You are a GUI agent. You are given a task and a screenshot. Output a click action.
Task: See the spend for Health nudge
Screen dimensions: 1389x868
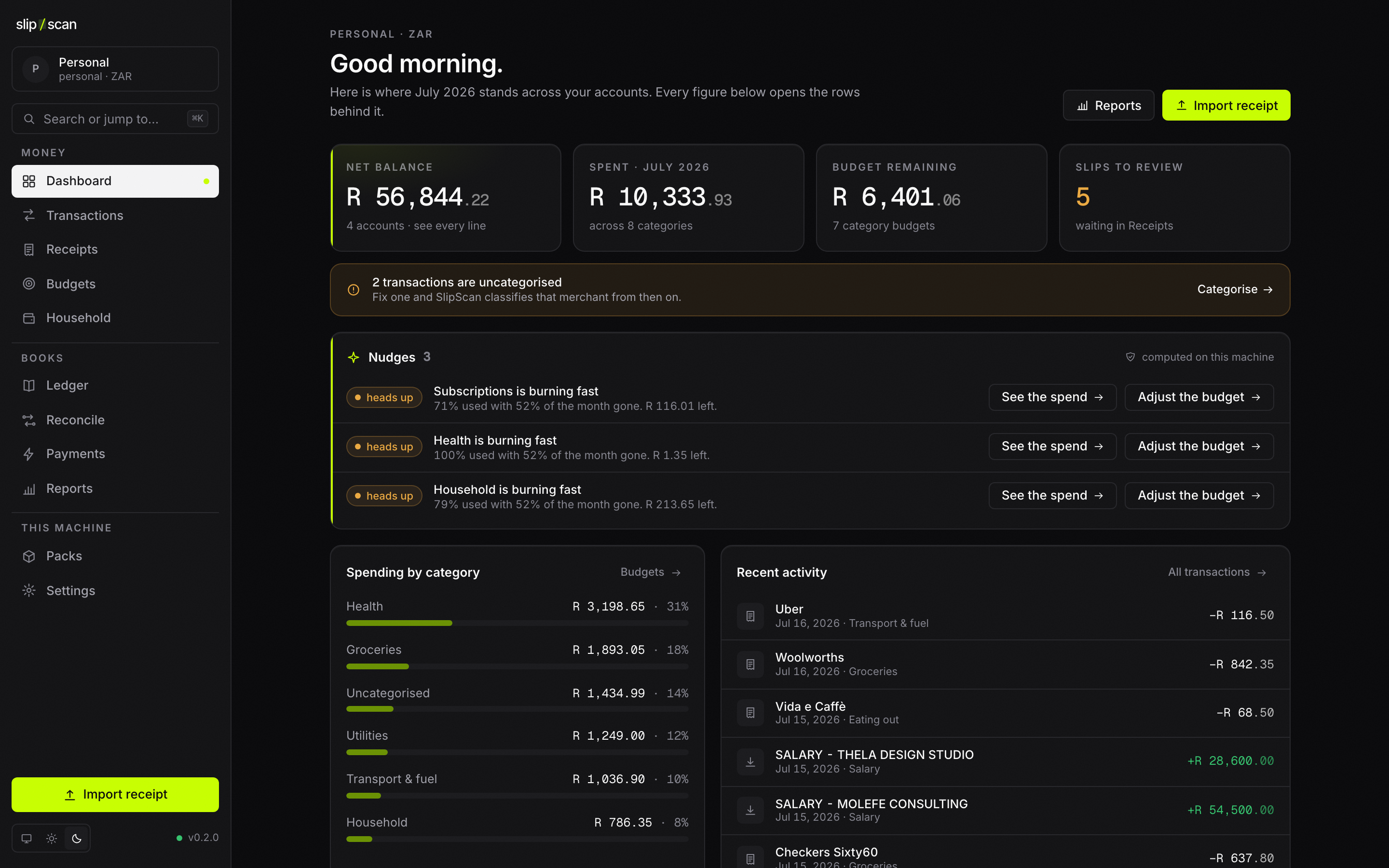(1052, 446)
